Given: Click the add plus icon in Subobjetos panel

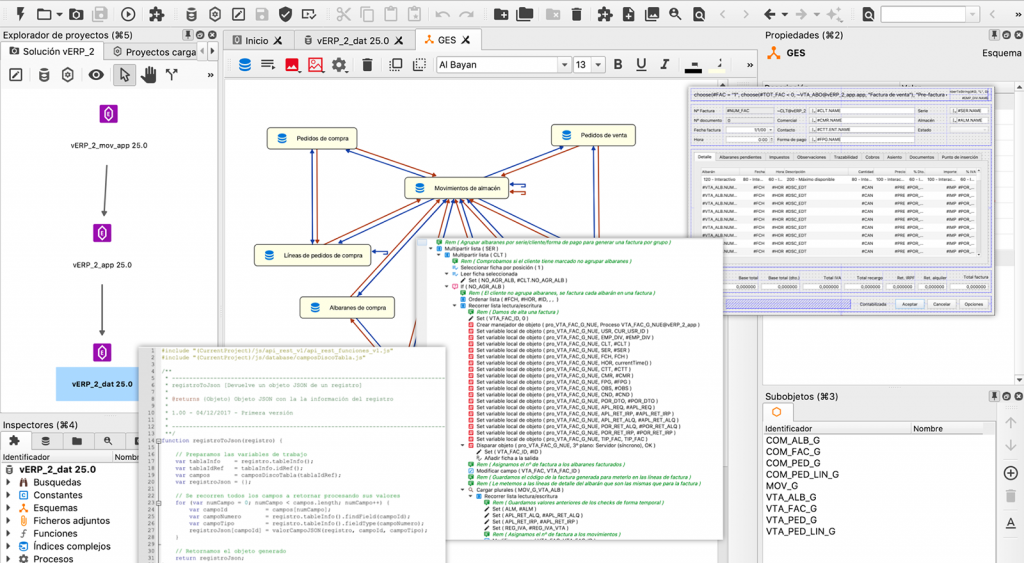Looking at the screenshot, I should tap(1010, 473).
